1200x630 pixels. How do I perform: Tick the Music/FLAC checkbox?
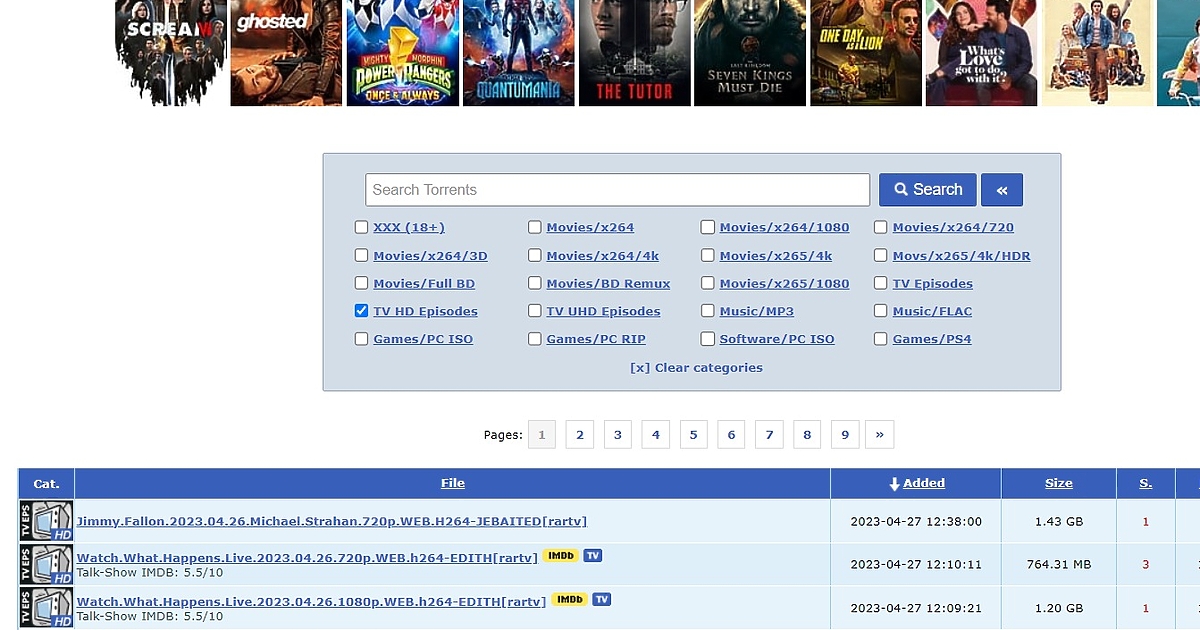pos(881,311)
